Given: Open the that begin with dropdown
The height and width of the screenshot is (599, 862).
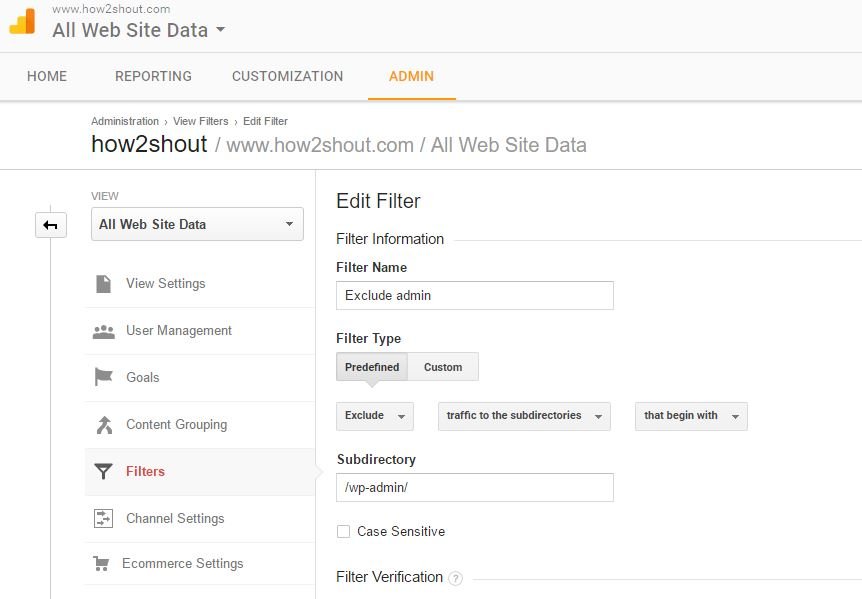Looking at the screenshot, I should click(x=690, y=416).
